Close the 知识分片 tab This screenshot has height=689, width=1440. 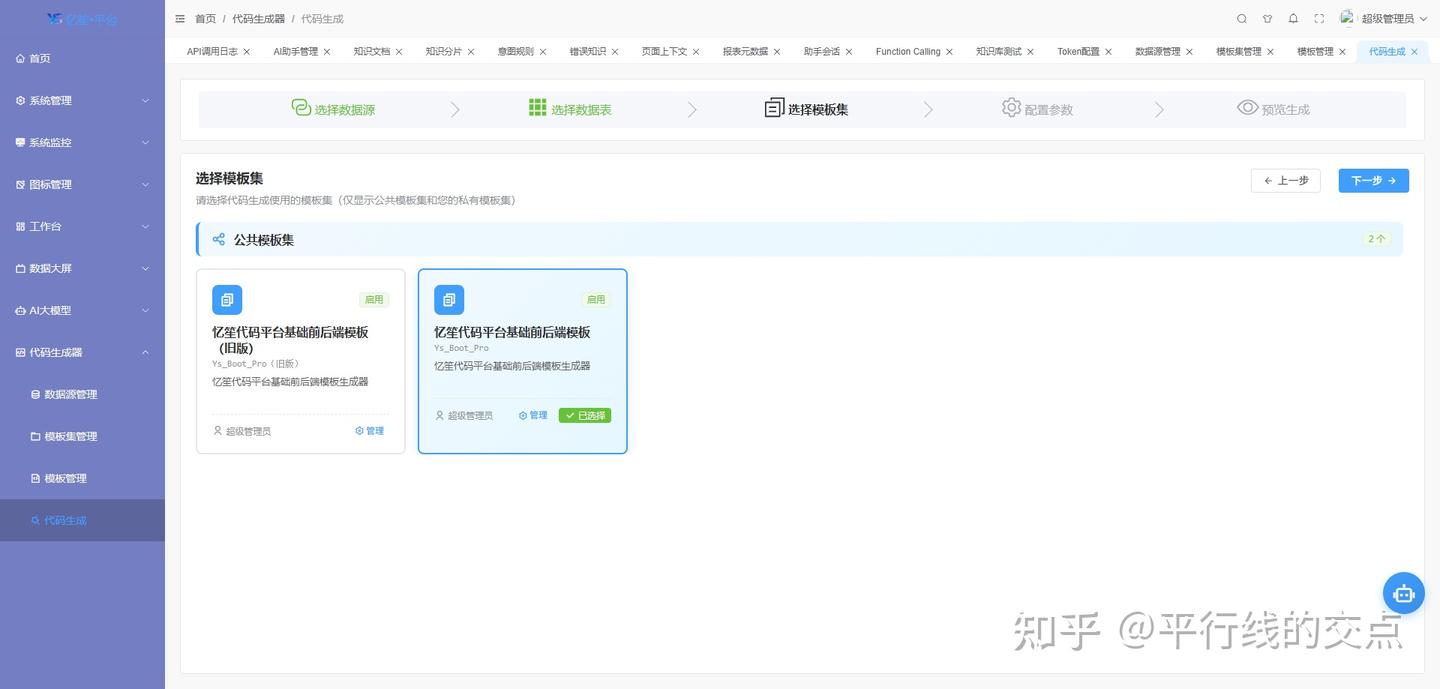coord(471,52)
